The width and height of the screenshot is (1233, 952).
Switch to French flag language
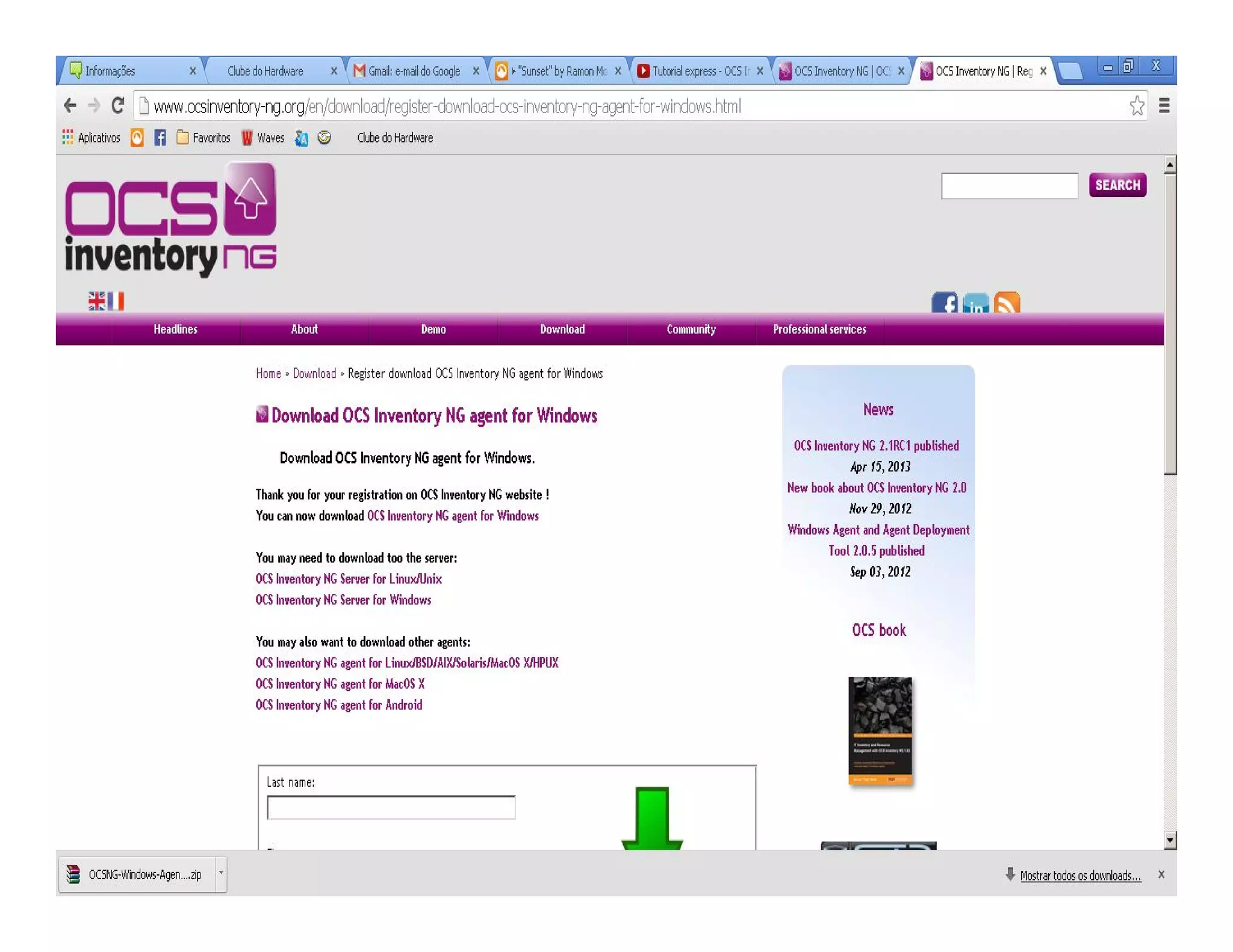point(116,301)
